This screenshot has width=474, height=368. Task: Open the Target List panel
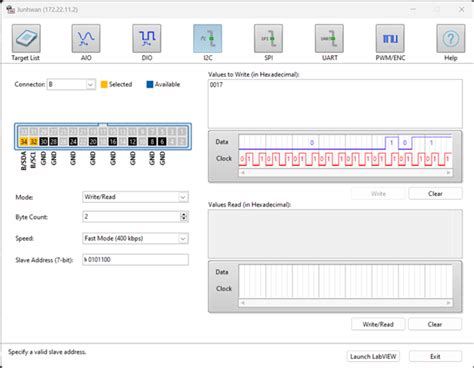pyautogui.click(x=26, y=39)
